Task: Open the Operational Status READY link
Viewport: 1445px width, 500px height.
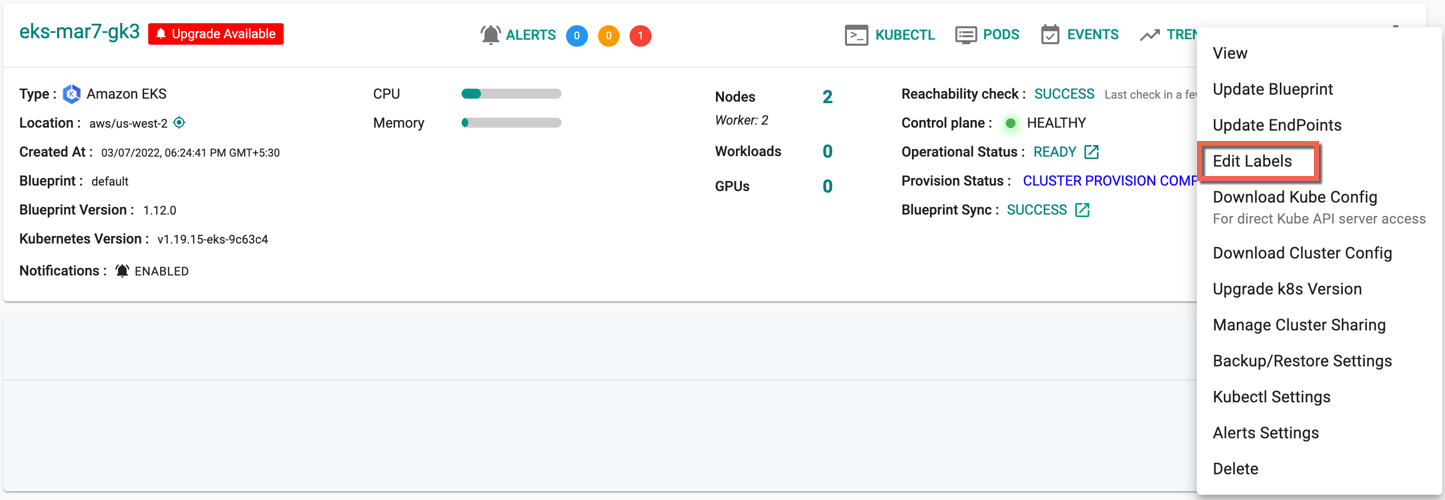Action: pyautogui.click(x=1055, y=152)
